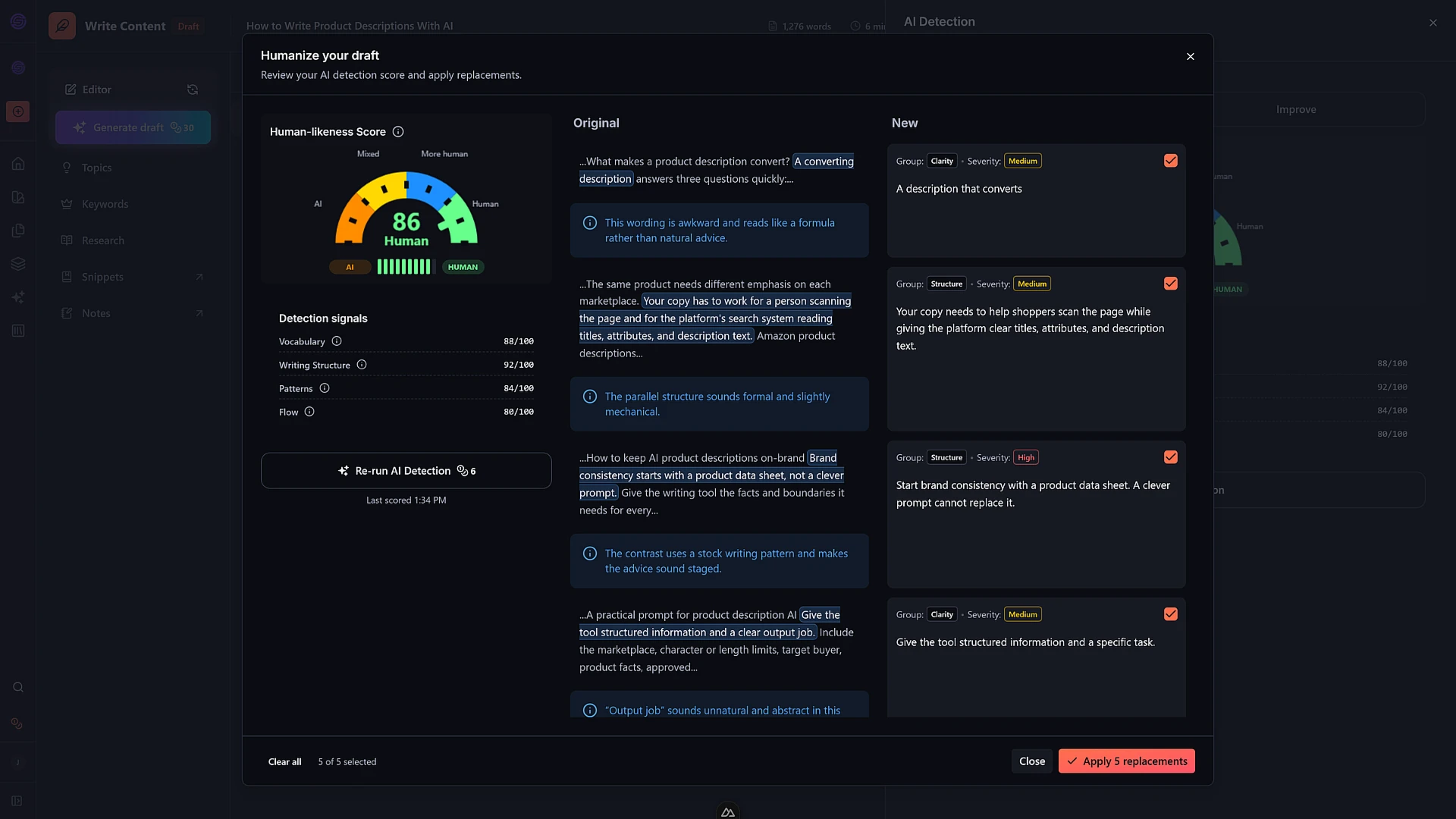Image resolution: width=1456 pixels, height=819 pixels.
Task: Click Apply 5 replacements button
Action: pyautogui.click(x=1127, y=761)
